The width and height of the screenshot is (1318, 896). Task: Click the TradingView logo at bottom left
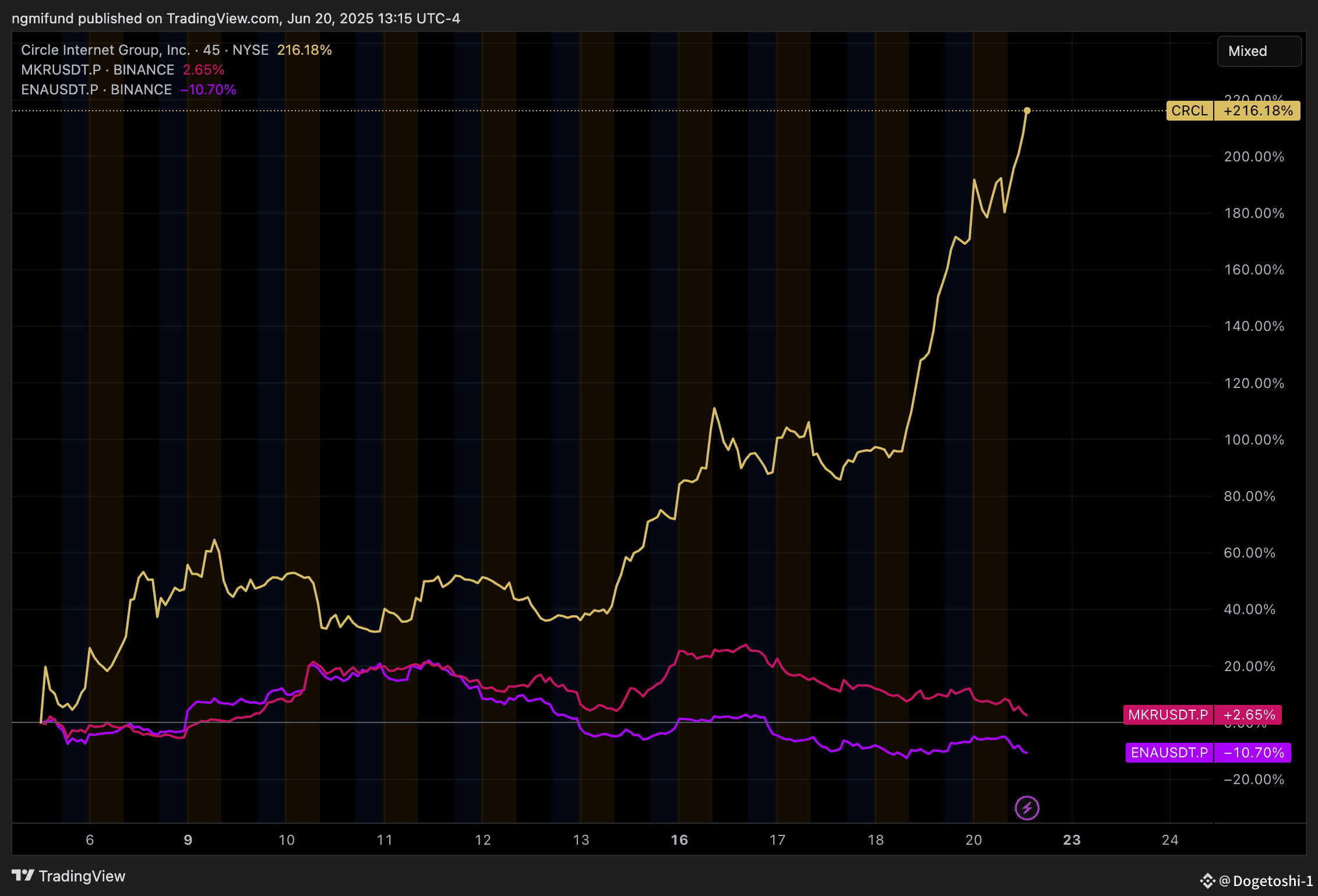click(x=68, y=876)
